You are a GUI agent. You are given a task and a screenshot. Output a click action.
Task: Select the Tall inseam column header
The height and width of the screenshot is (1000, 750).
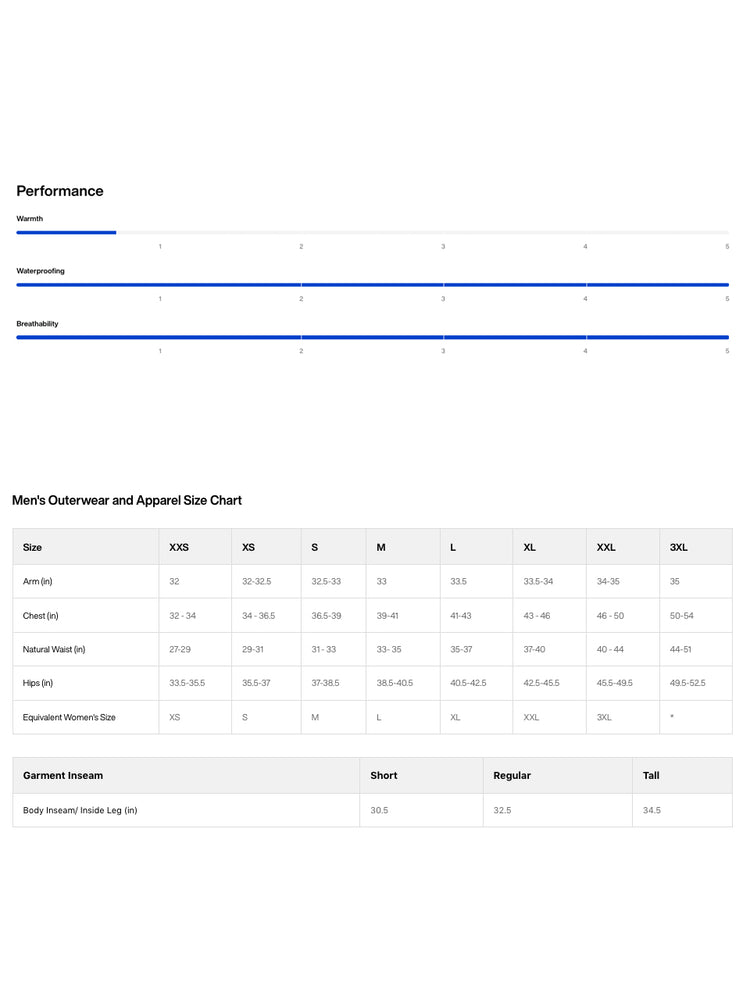(x=651, y=776)
